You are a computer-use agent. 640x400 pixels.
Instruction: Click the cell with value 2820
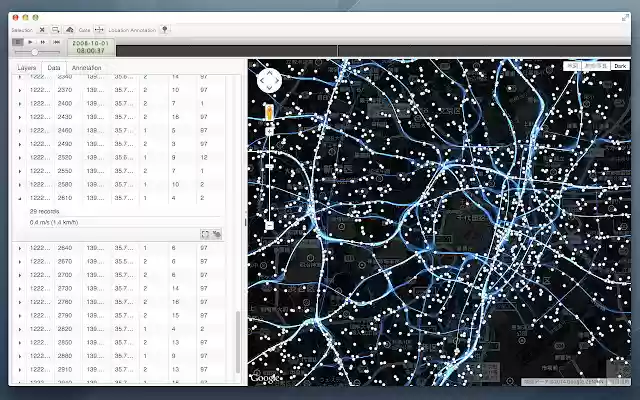click(x=65, y=329)
